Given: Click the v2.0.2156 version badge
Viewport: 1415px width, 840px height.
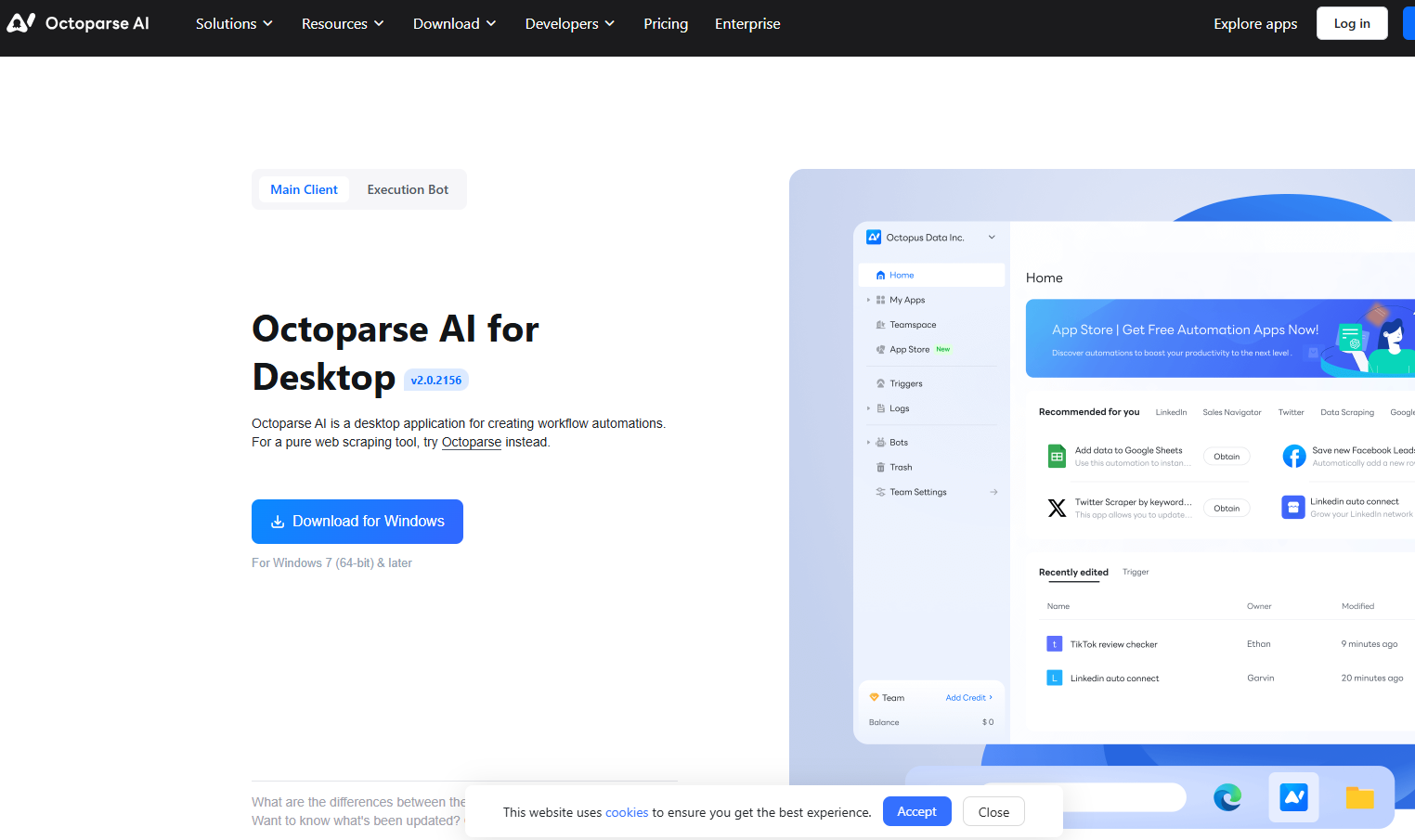Looking at the screenshot, I should (436, 380).
